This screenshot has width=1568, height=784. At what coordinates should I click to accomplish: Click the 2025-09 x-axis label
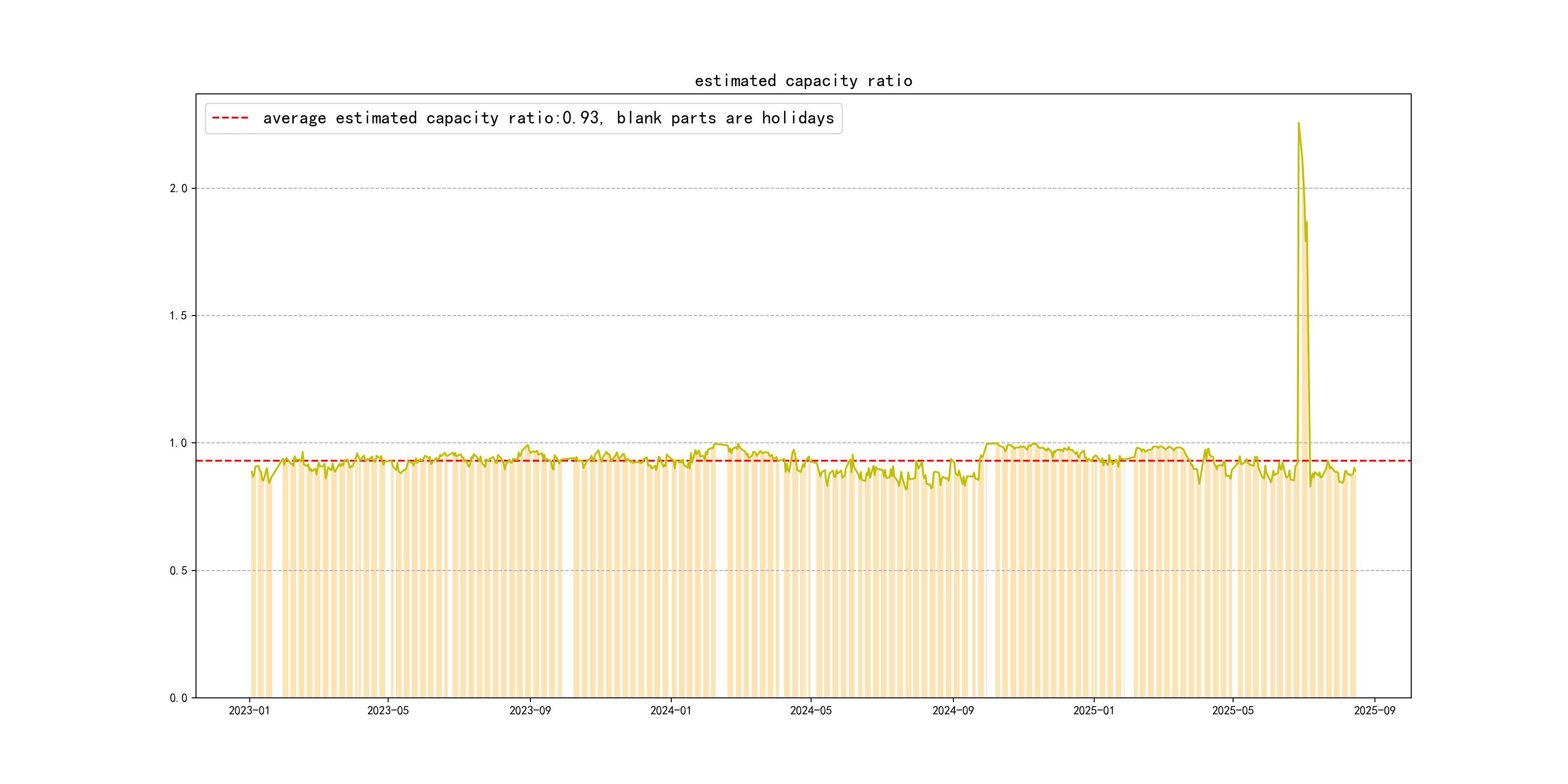(x=1374, y=711)
